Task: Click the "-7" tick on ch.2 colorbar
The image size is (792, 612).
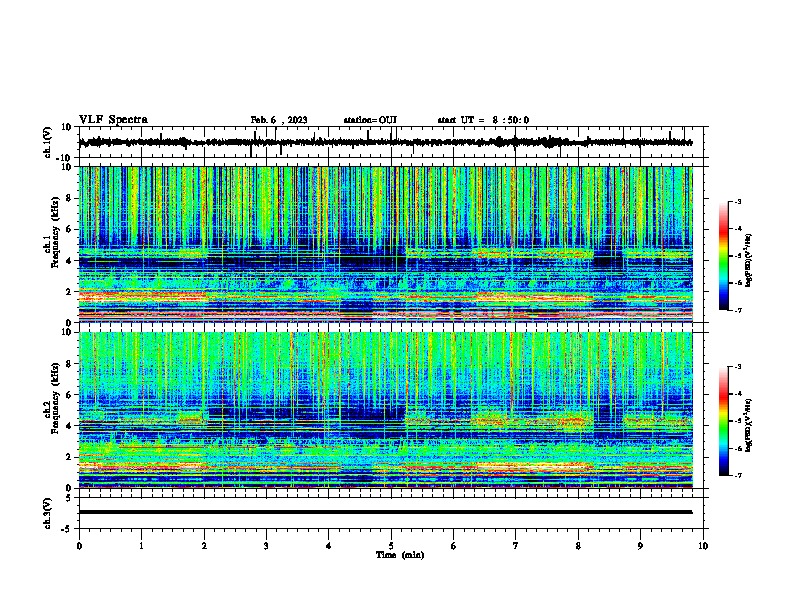Action: [x=738, y=476]
